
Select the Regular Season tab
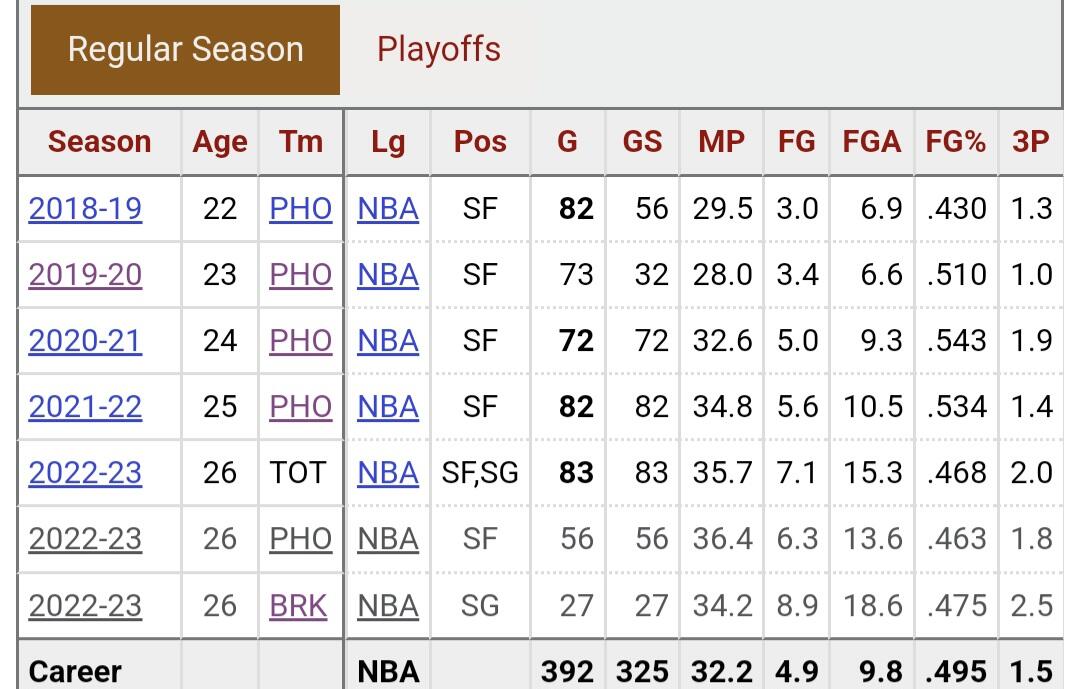pyautogui.click(x=185, y=49)
